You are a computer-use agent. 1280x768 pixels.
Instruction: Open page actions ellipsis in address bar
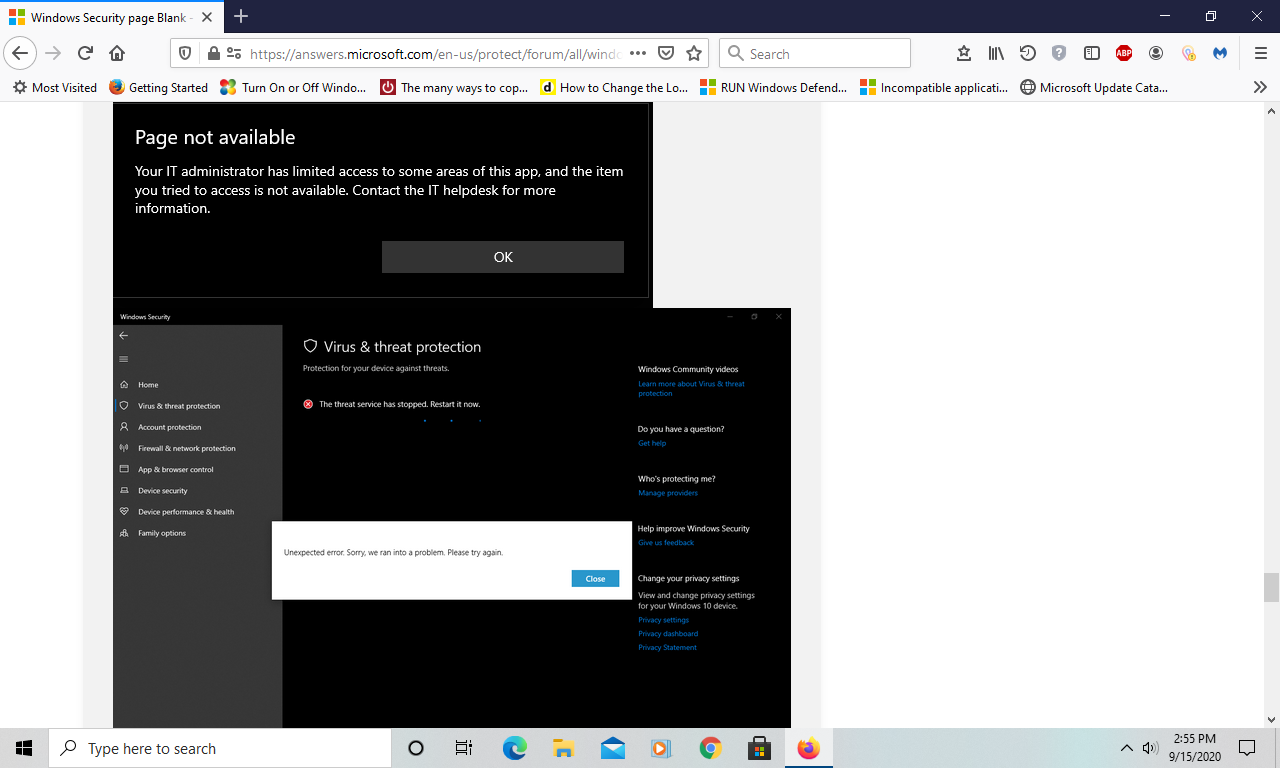point(638,53)
